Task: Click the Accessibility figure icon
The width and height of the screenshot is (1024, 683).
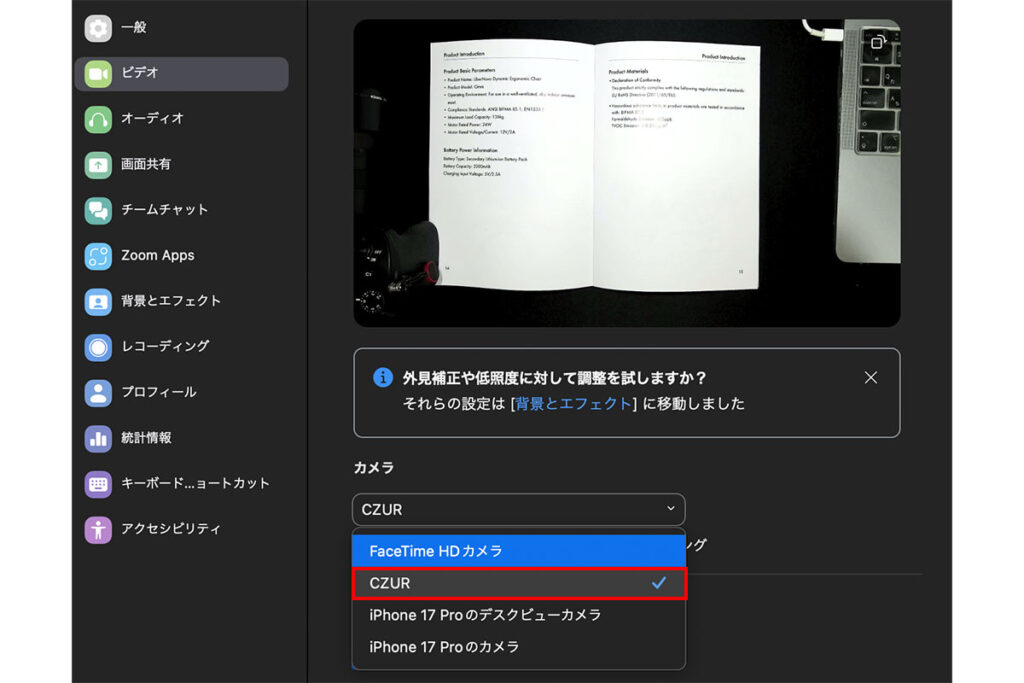Action: [98, 529]
